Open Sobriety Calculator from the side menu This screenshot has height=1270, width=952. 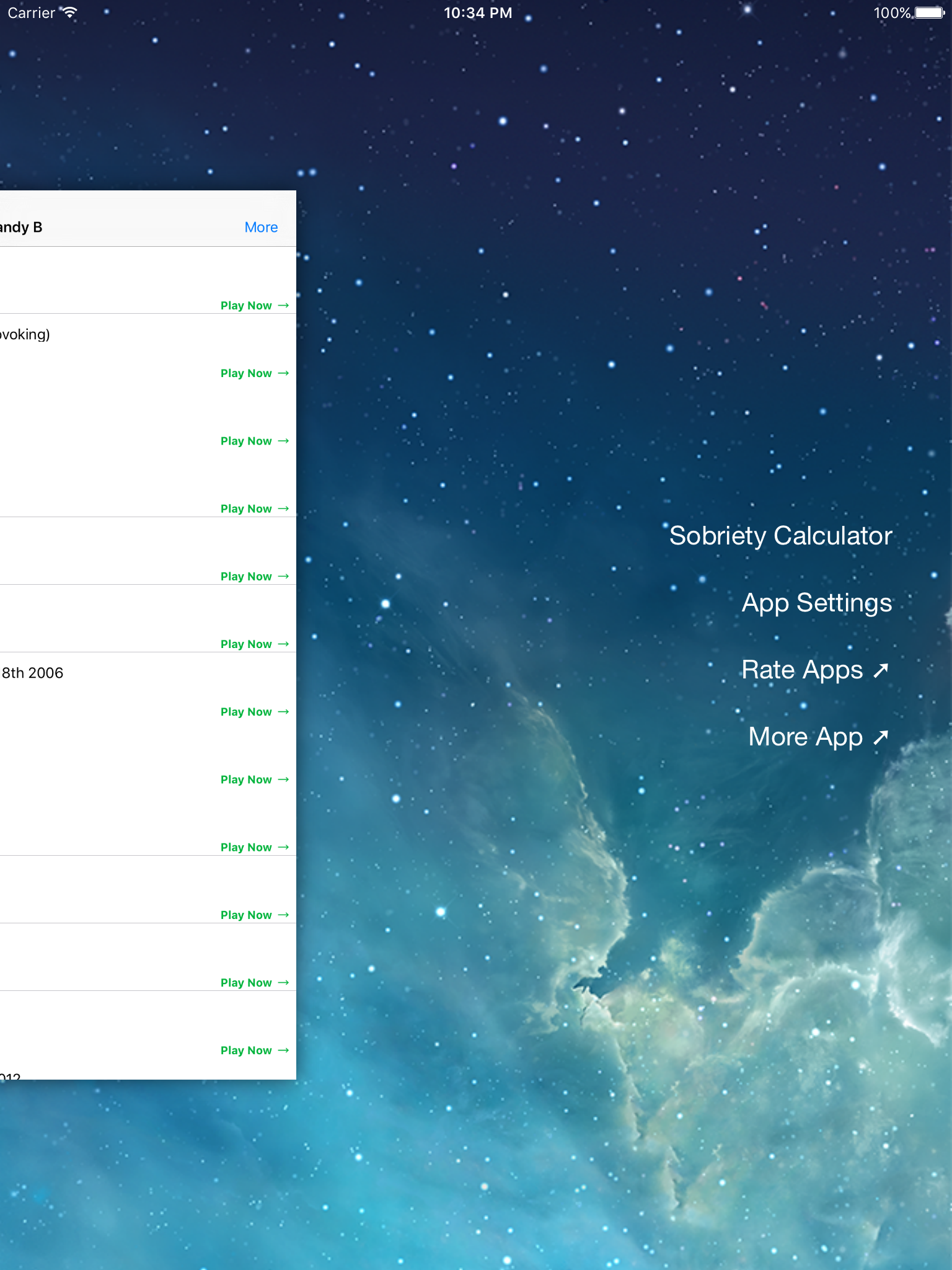coord(780,536)
